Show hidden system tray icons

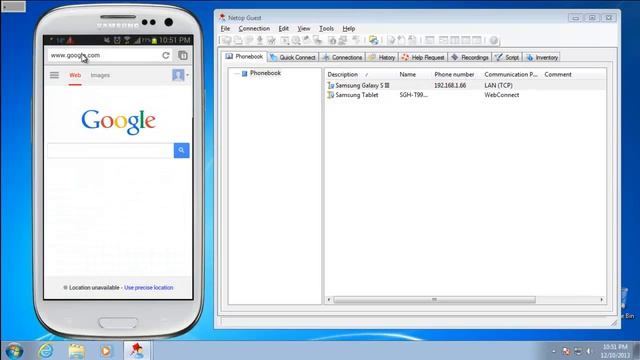pyautogui.click(x=554, y=351)
